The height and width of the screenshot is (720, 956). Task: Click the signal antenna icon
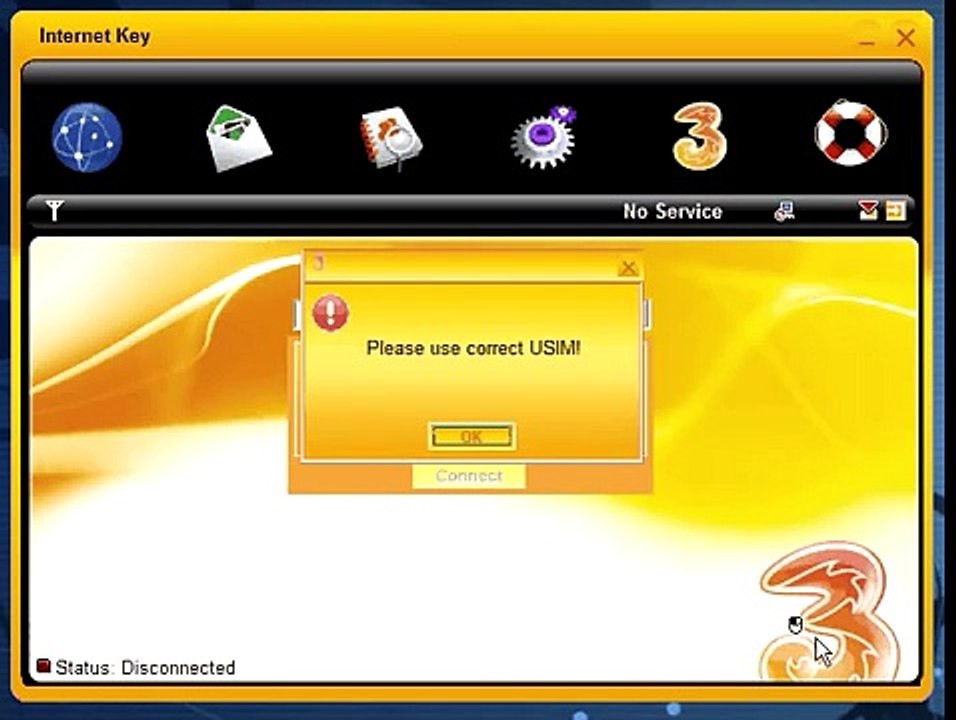tap(54, 210)
